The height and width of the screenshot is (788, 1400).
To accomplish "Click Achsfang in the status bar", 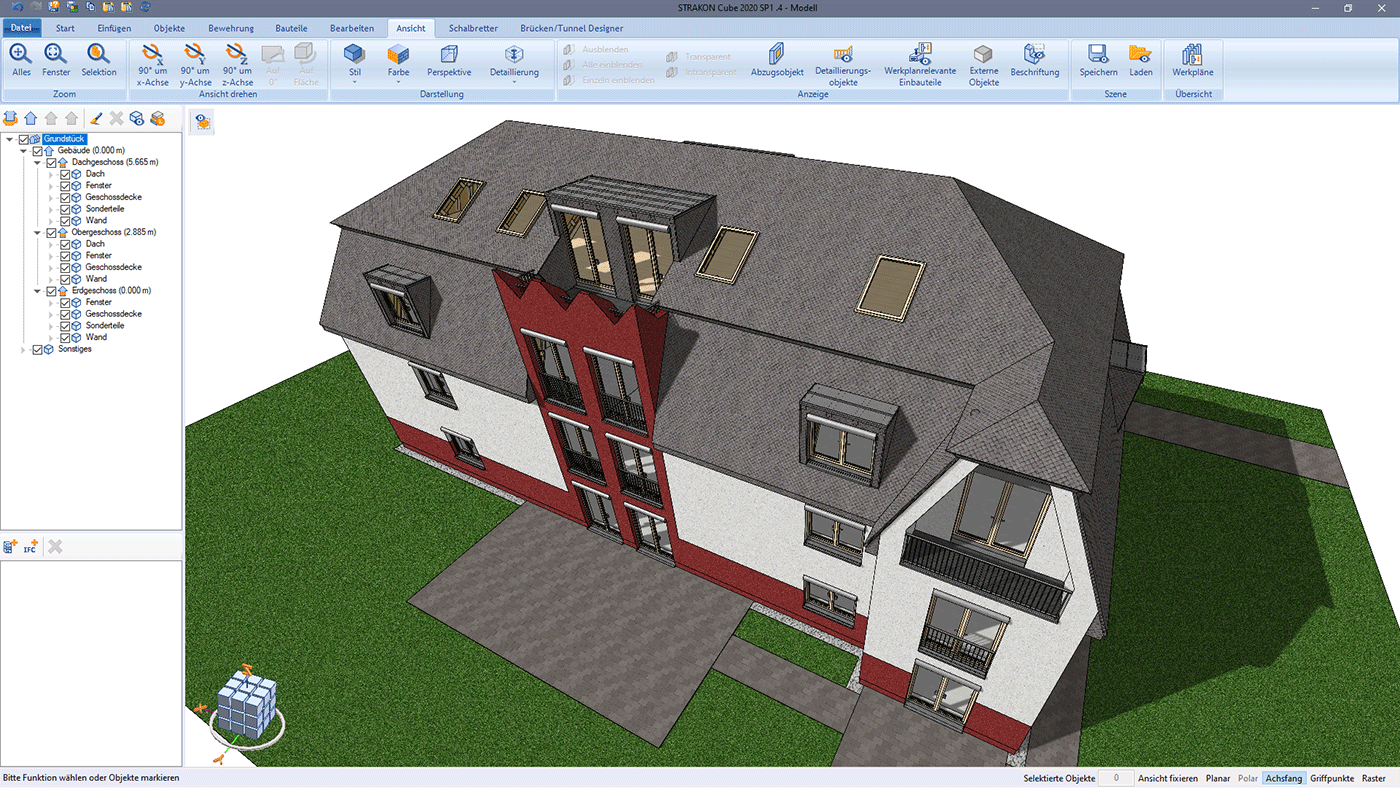I will pos(1283,778).
